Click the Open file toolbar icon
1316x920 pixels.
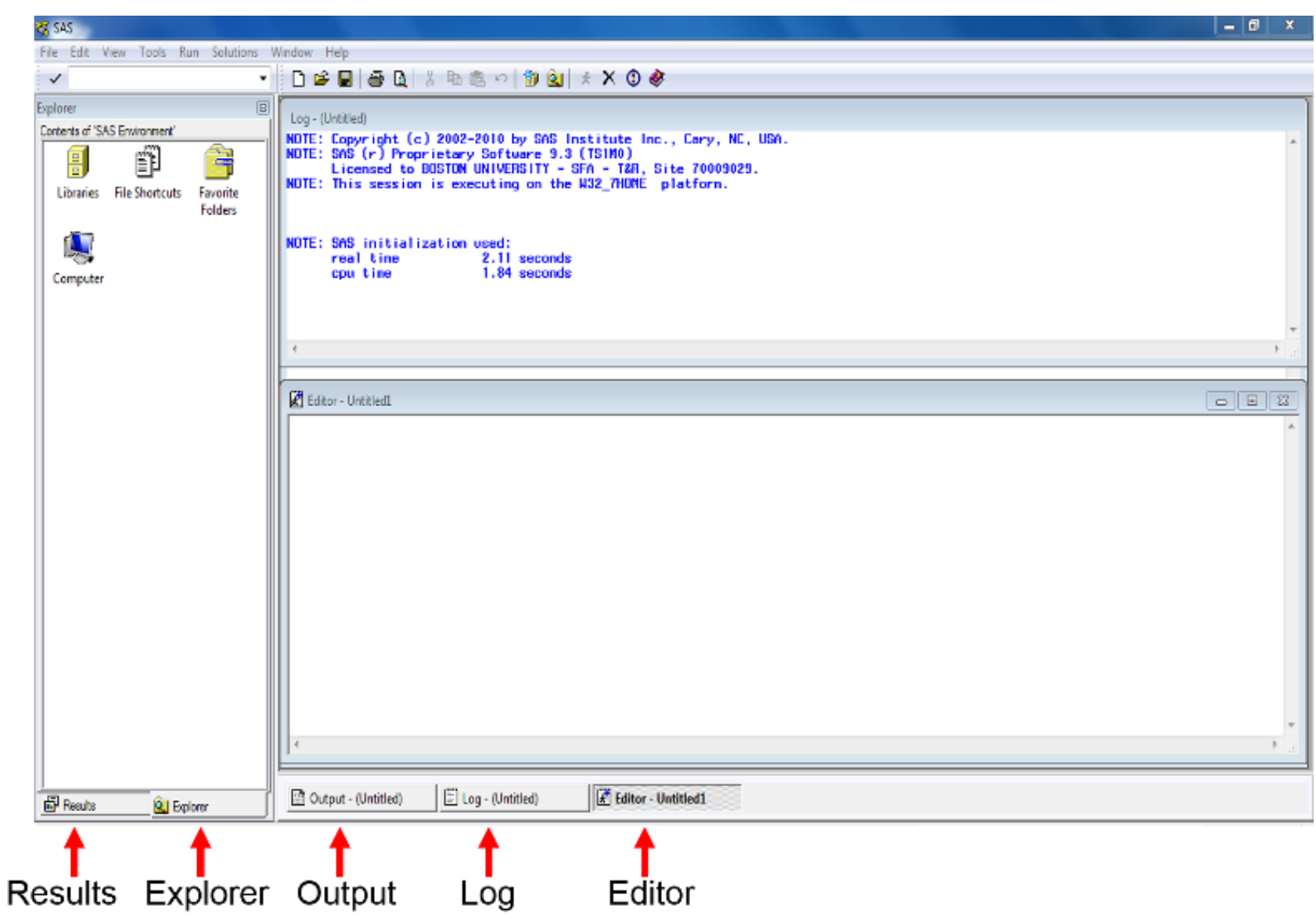pos(321,79)
